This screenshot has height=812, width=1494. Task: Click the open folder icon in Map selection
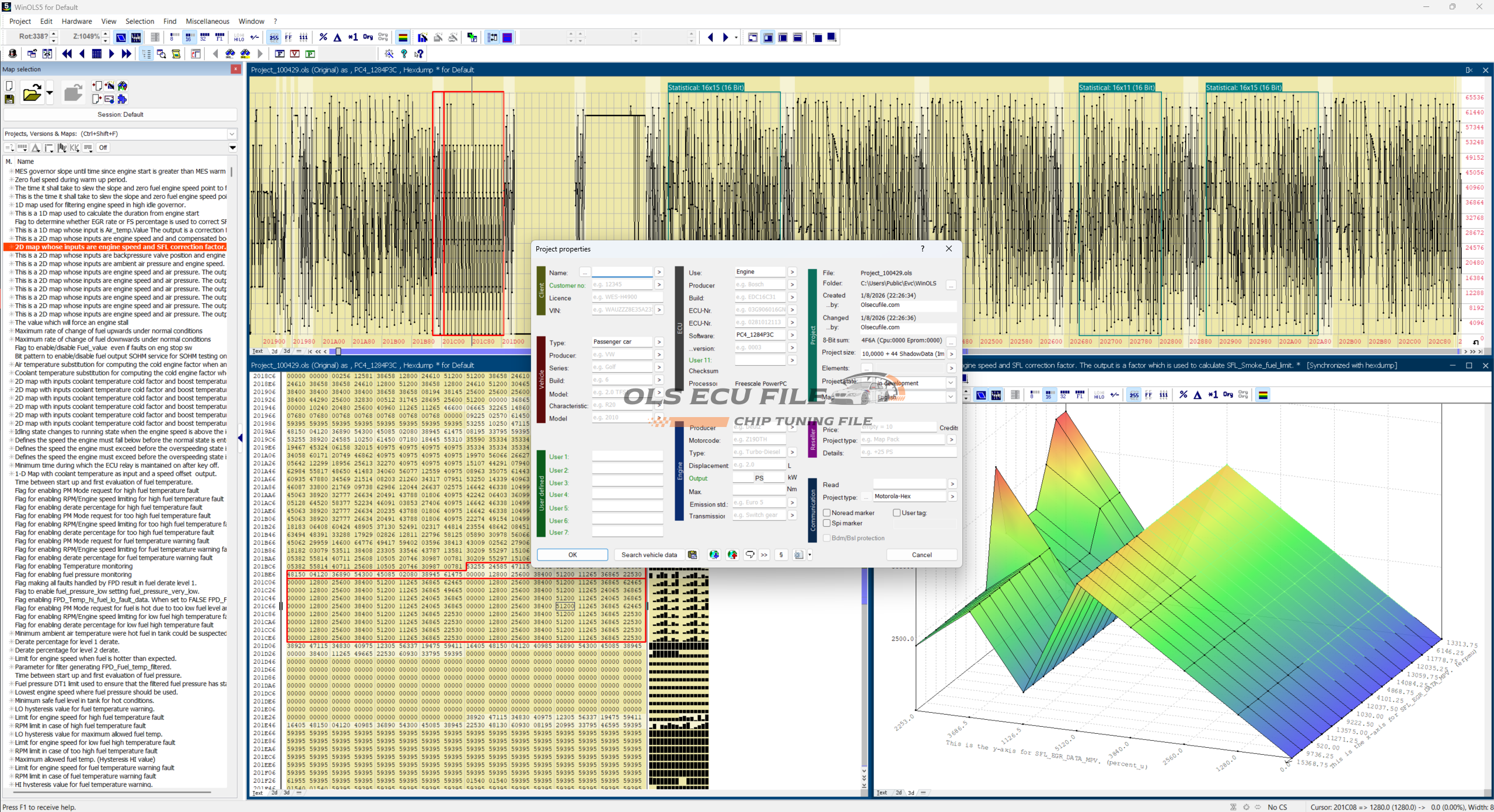coord(32,93)
